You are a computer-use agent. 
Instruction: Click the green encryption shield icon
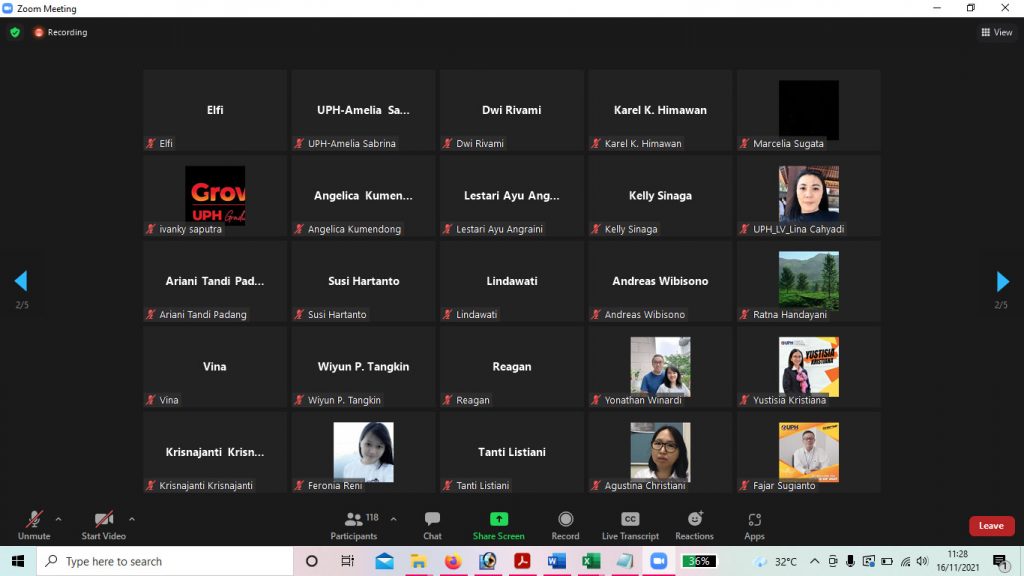pos(15,32)
